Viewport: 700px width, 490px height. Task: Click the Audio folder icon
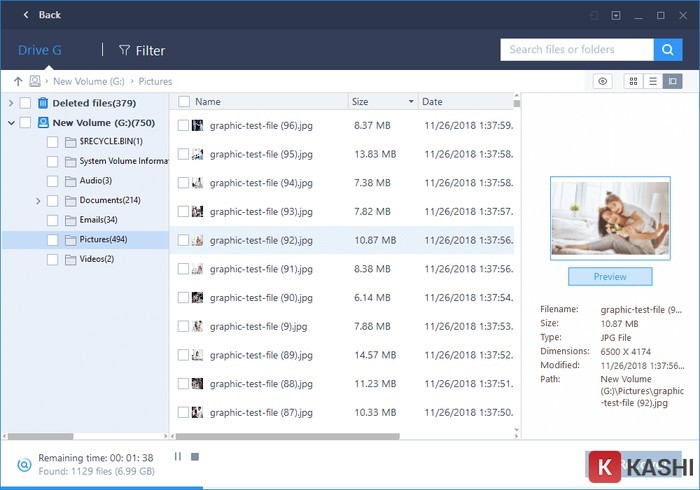[x=71, y=181]
